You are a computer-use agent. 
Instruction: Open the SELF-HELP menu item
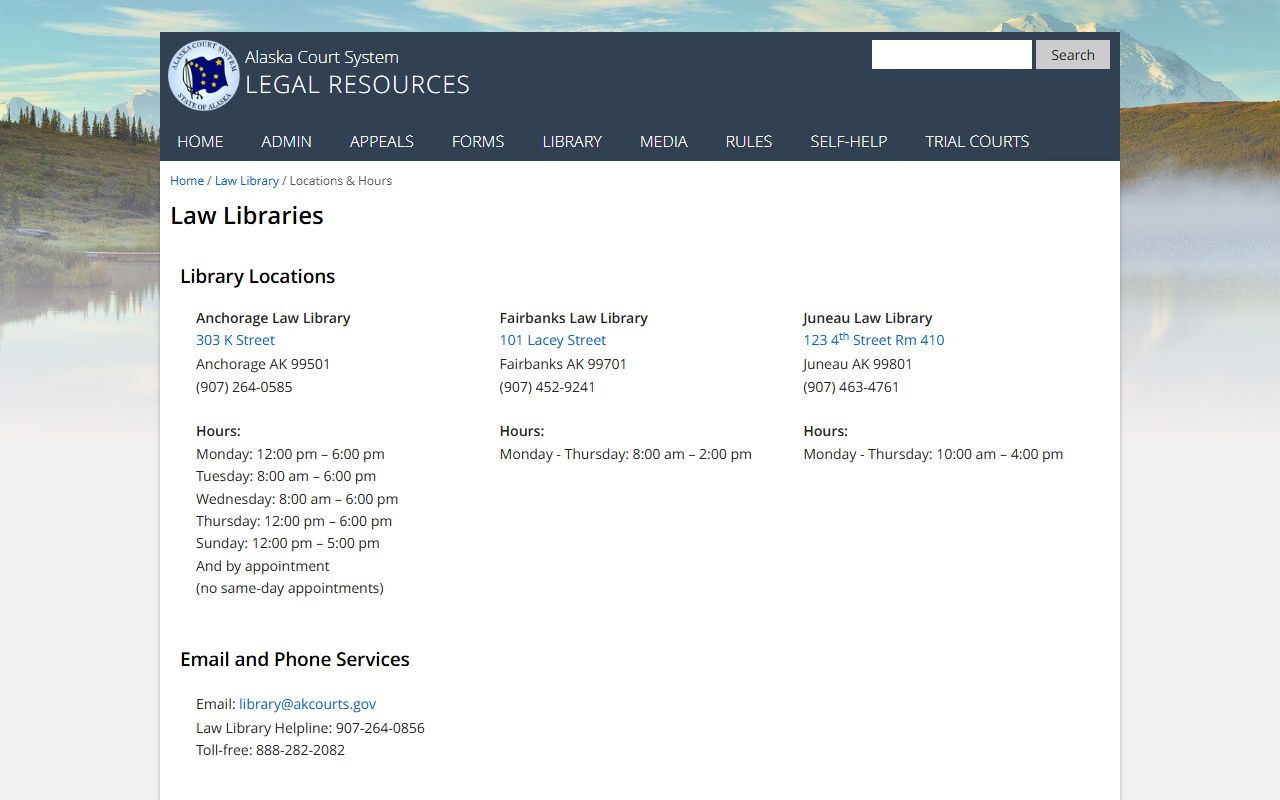tap(849, 141)
